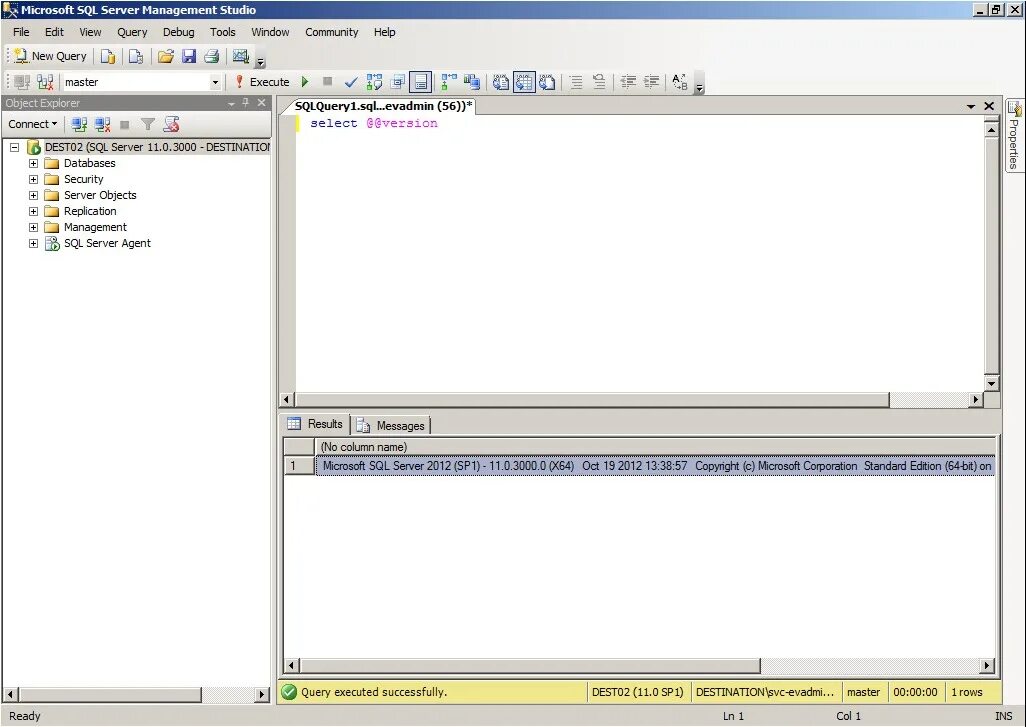
Task: Click Connect Object Explorer icon
Action: [79, 124]
